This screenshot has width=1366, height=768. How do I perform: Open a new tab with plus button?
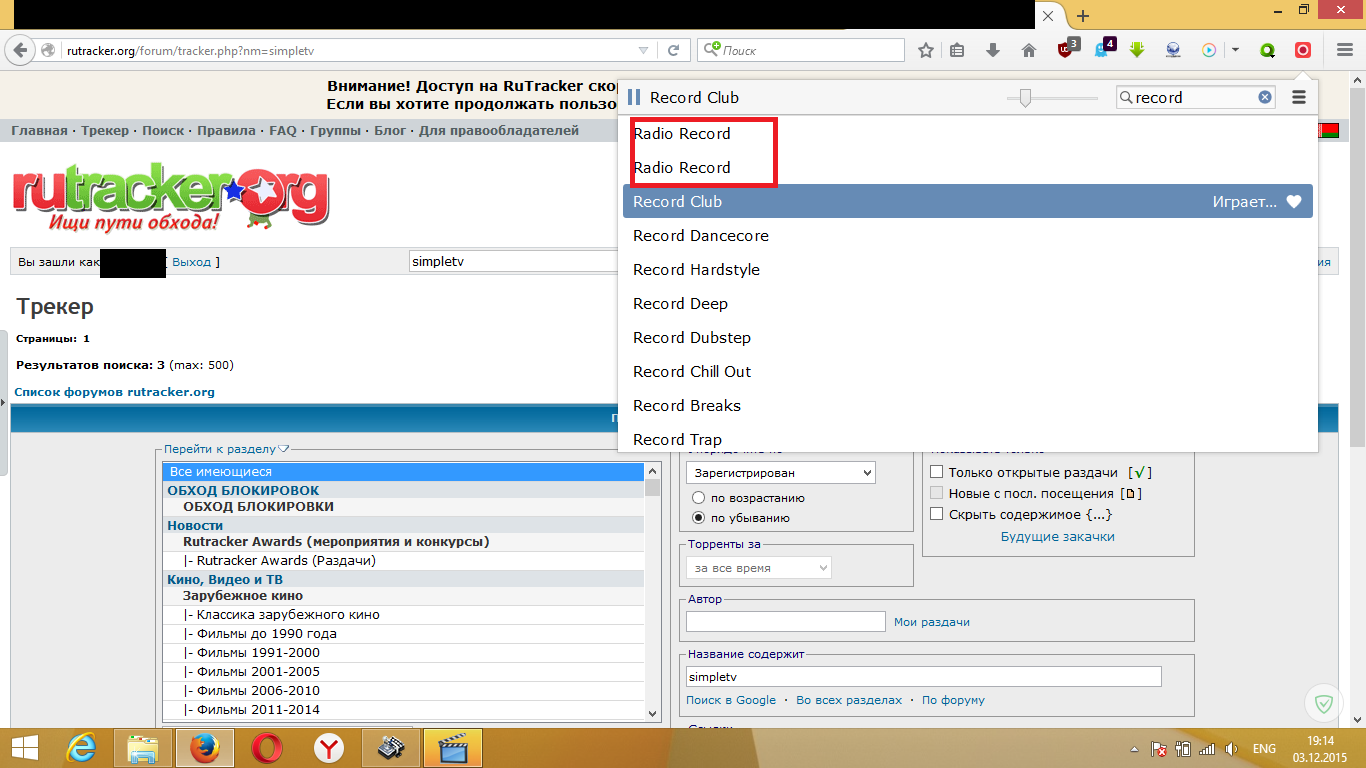coord(1083,16)
